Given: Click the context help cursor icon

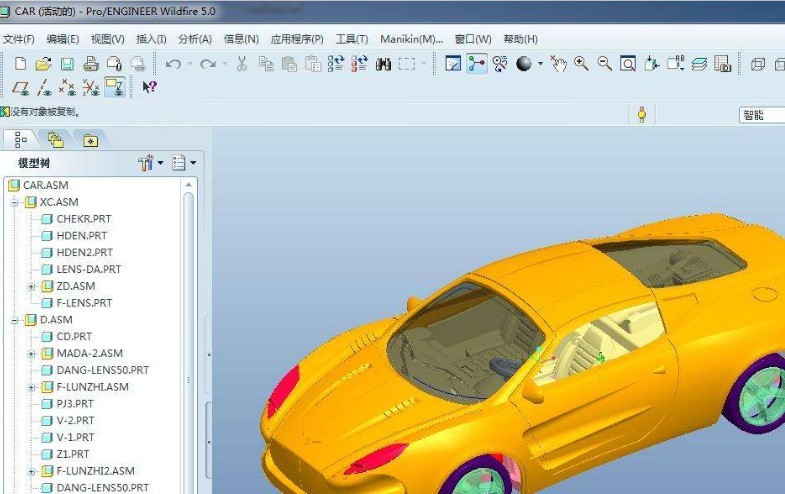Looking at the screenshot, I should pos(149,87).
